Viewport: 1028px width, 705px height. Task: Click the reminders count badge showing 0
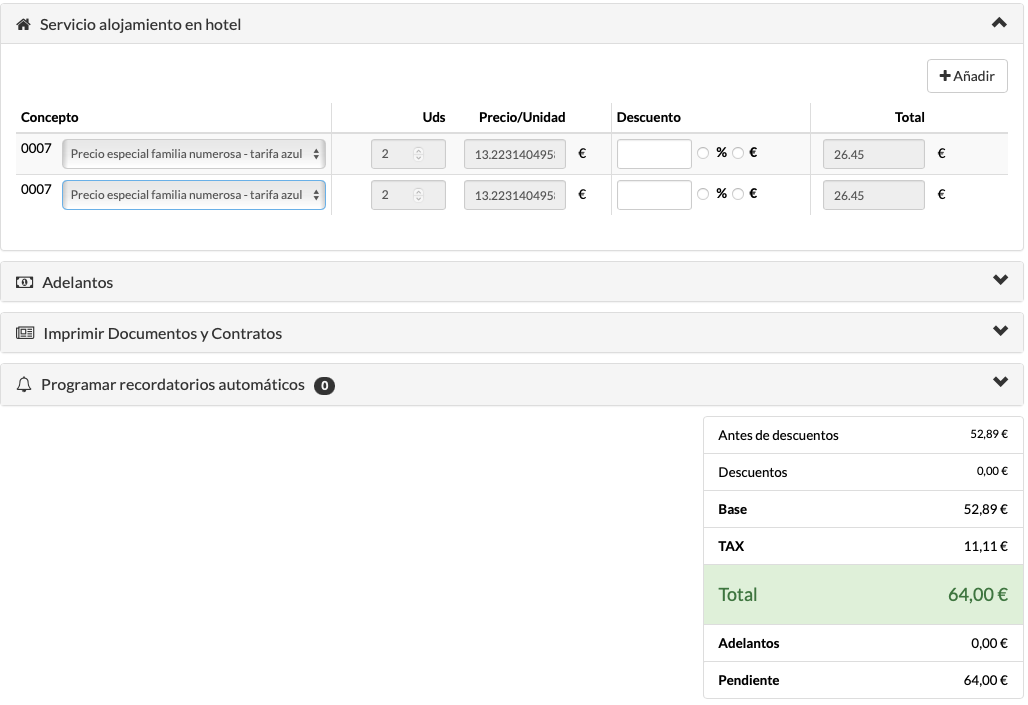coord(324,386)
